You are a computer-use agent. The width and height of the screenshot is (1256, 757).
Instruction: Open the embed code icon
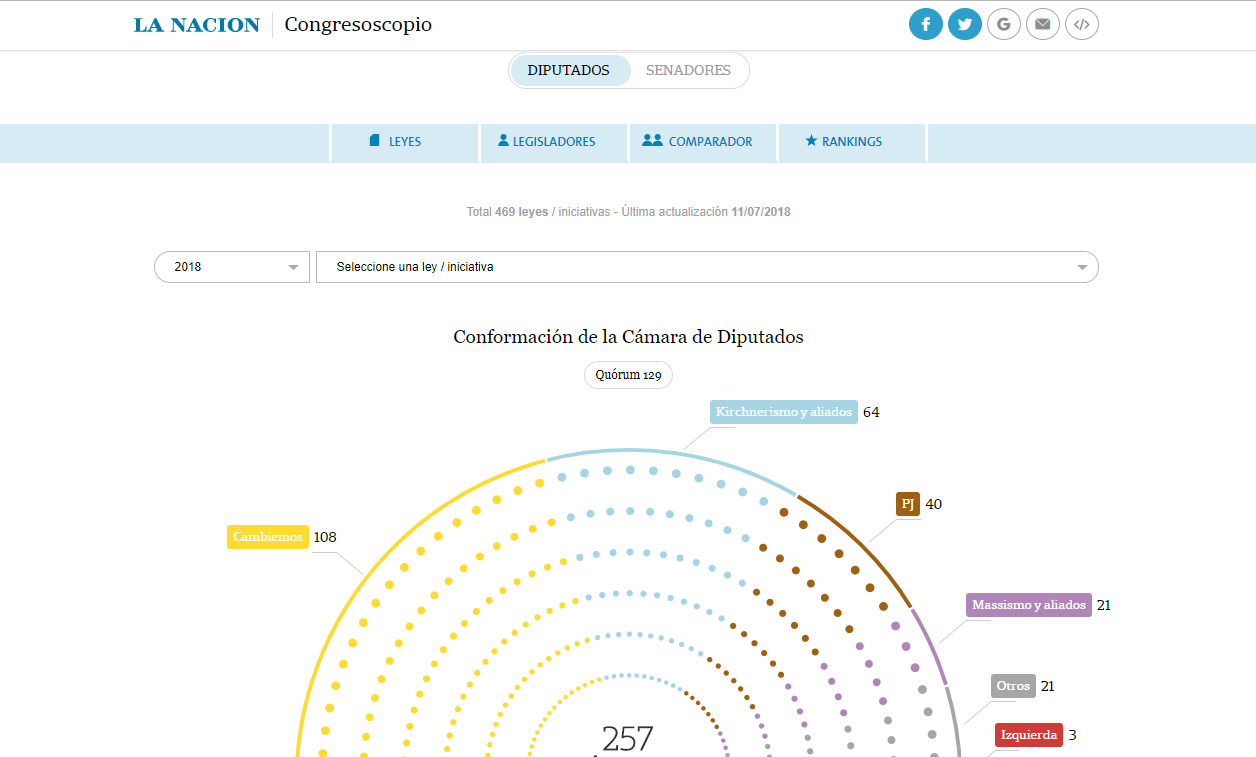click(x=1081, y=24)
